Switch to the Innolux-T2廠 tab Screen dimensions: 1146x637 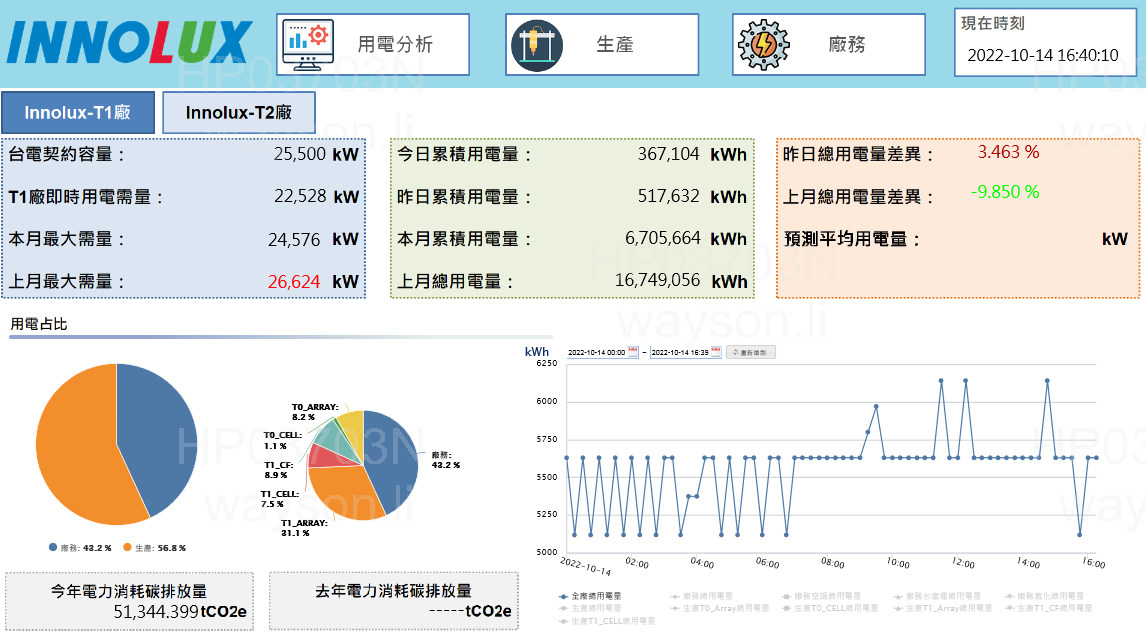(238, 112)
